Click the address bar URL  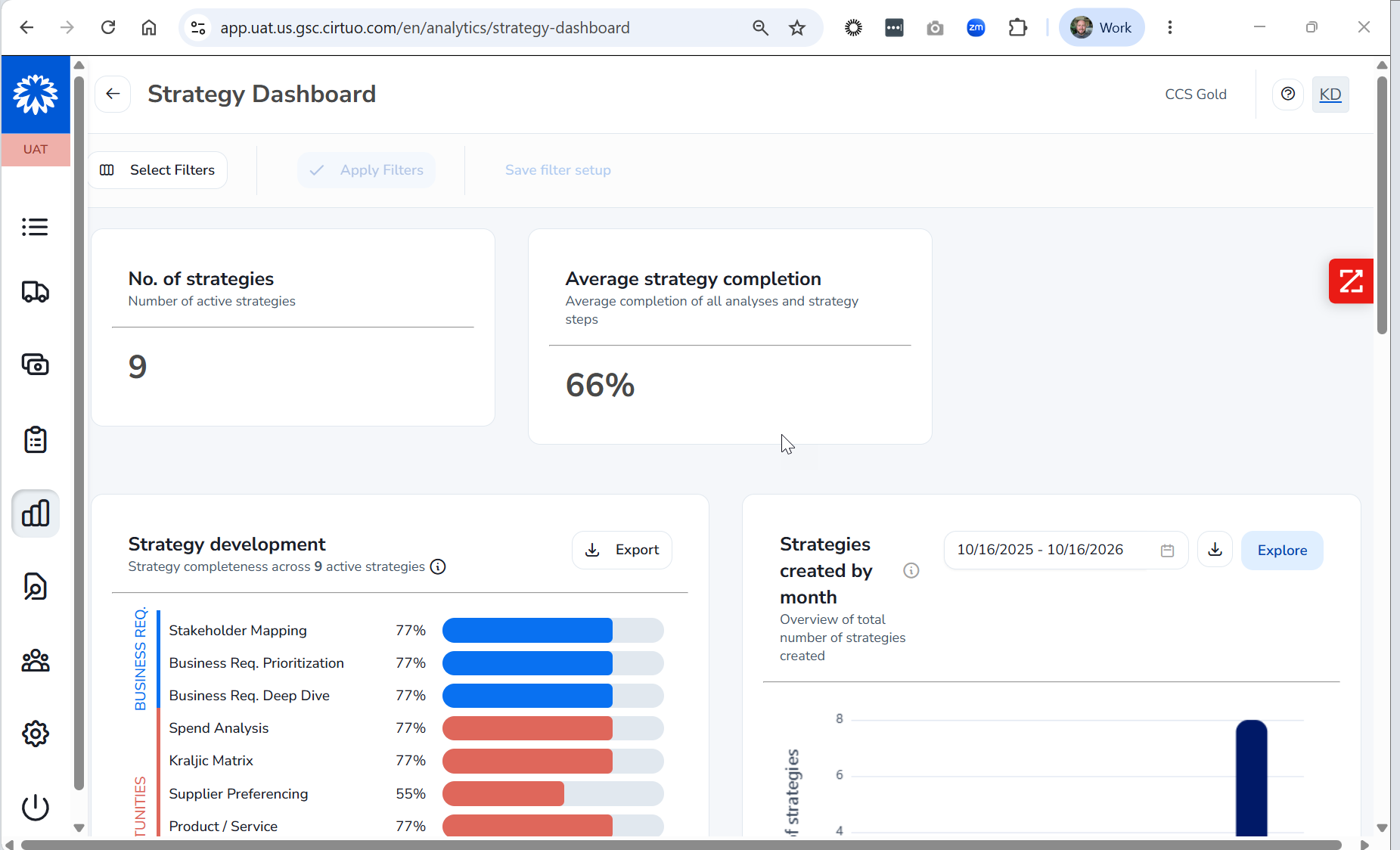[425, 28]
